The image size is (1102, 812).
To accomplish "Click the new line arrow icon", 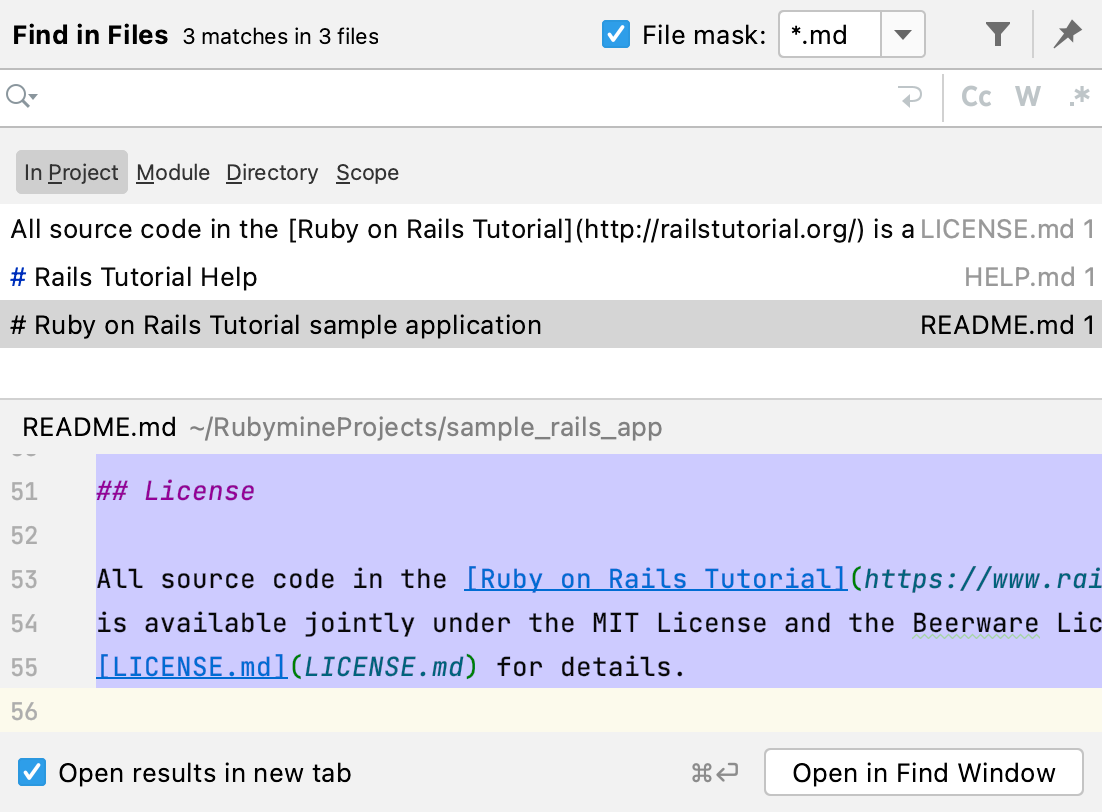I will click(908, 96).
